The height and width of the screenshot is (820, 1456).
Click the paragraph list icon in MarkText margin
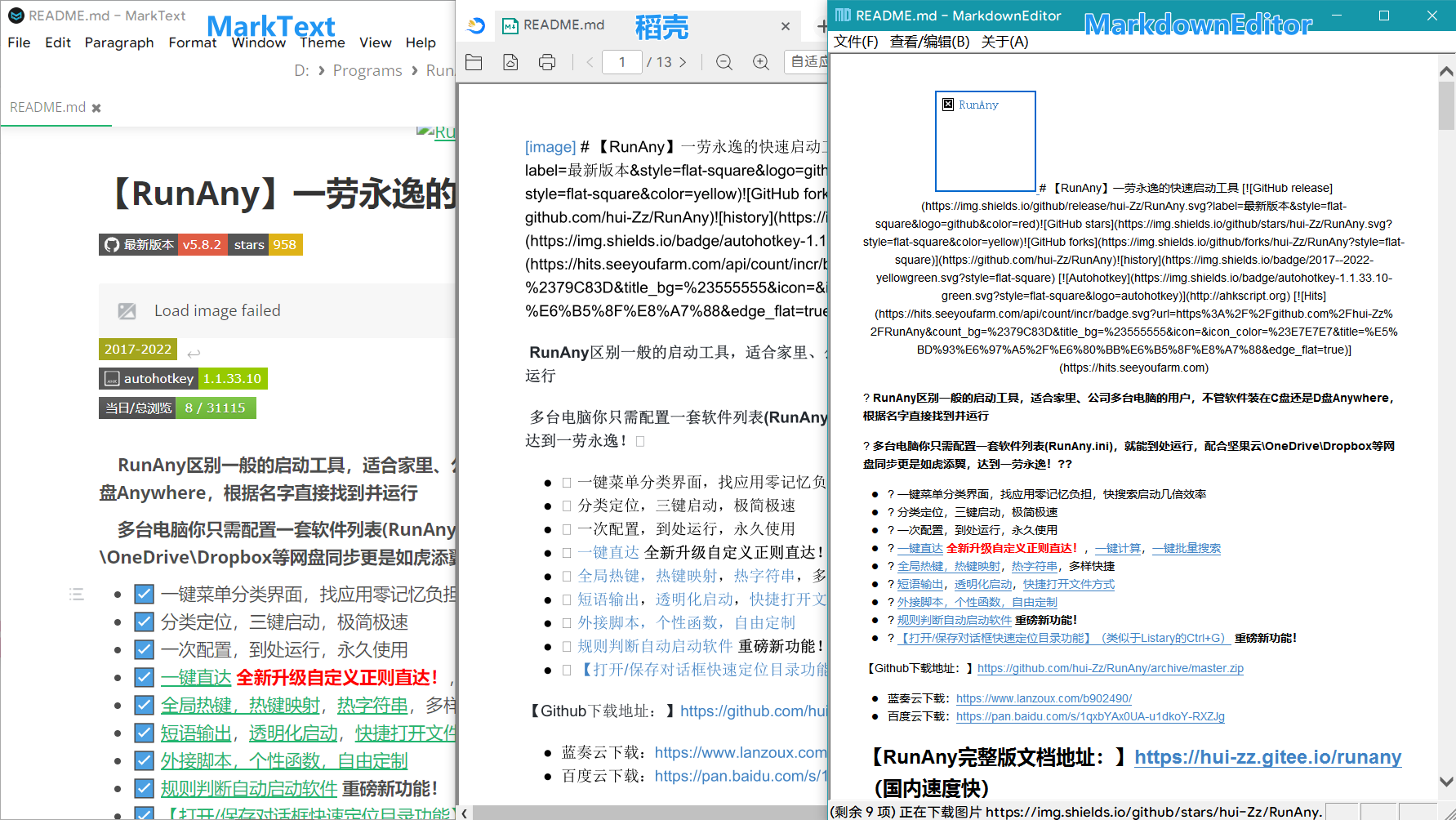77,595
